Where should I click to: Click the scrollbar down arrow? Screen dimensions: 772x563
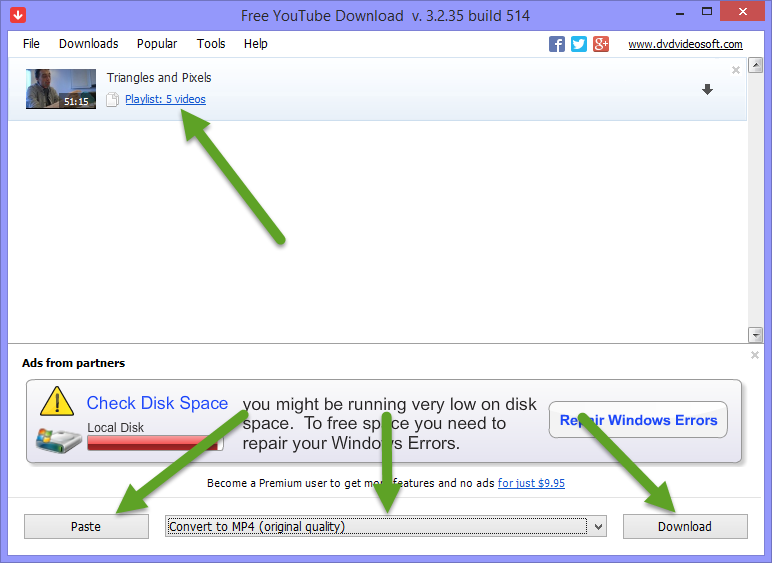755,335
